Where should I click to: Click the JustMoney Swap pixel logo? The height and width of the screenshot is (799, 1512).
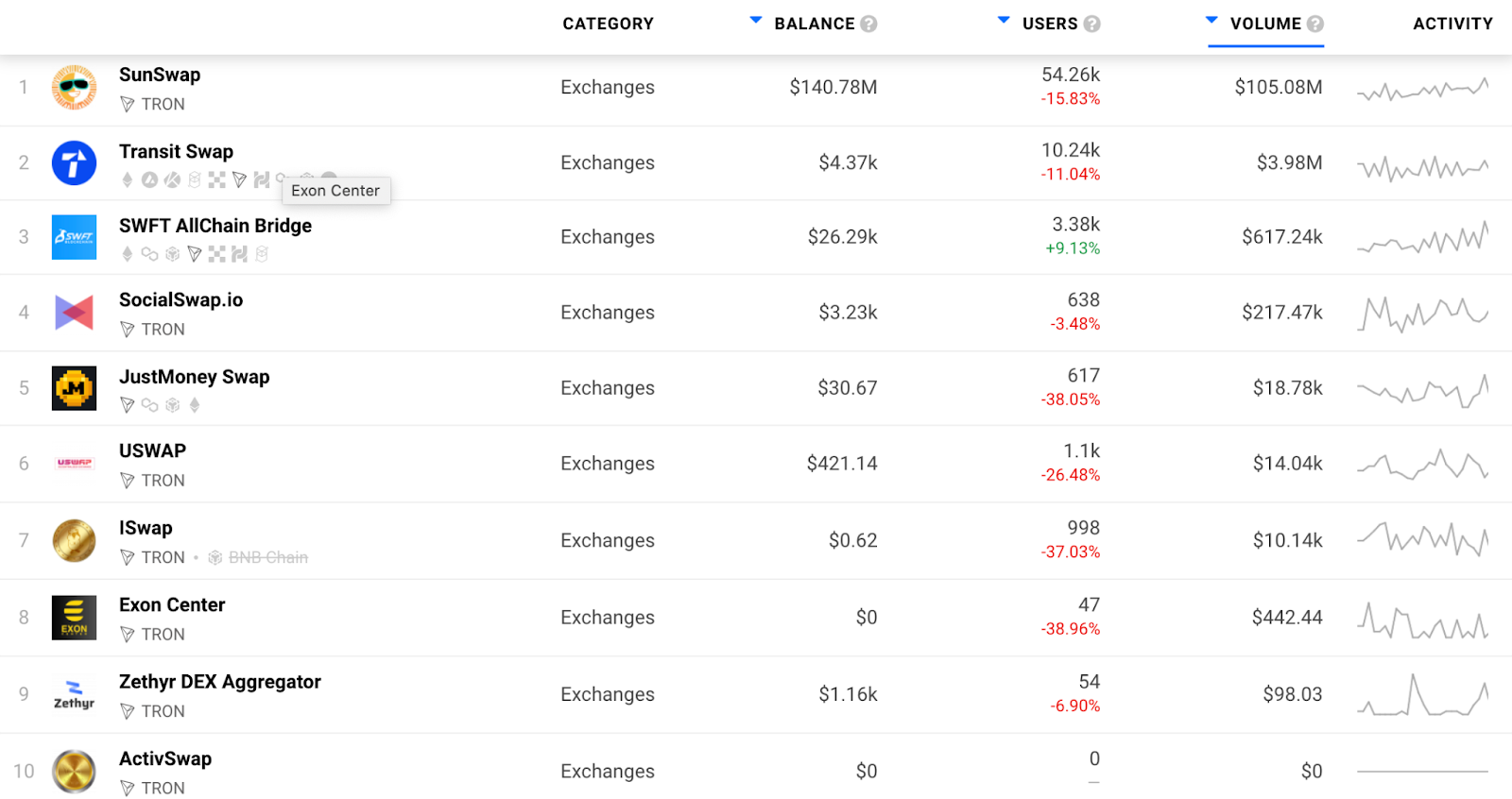point(74,388)
